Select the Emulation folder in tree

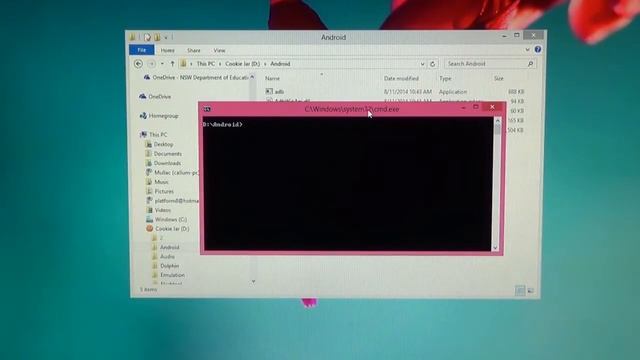pyautogui.click(x=172, y=275)
